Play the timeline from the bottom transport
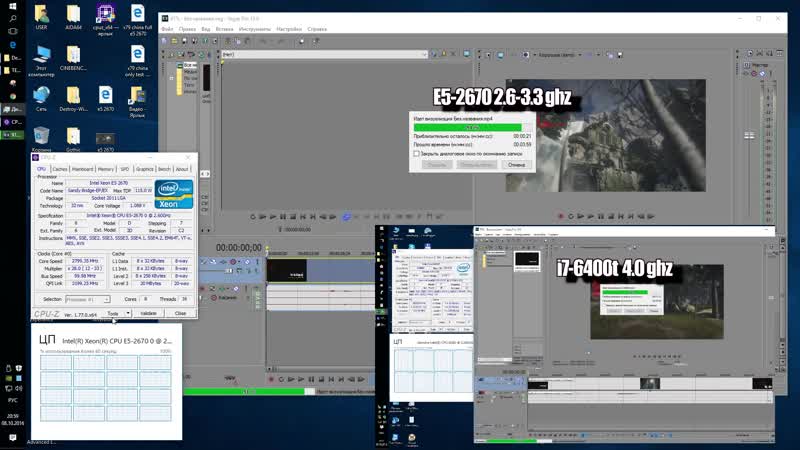This screenshot has height=450, width=800. tap(301, 379)
